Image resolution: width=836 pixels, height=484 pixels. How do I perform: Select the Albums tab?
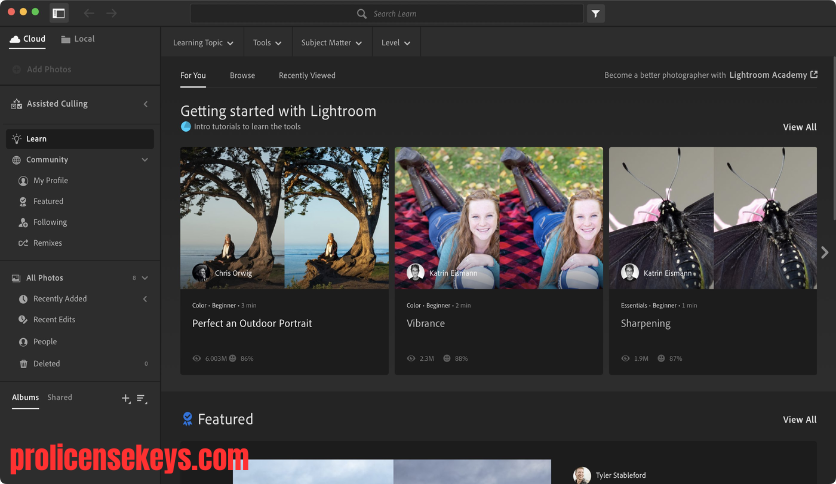coord(25,398)
